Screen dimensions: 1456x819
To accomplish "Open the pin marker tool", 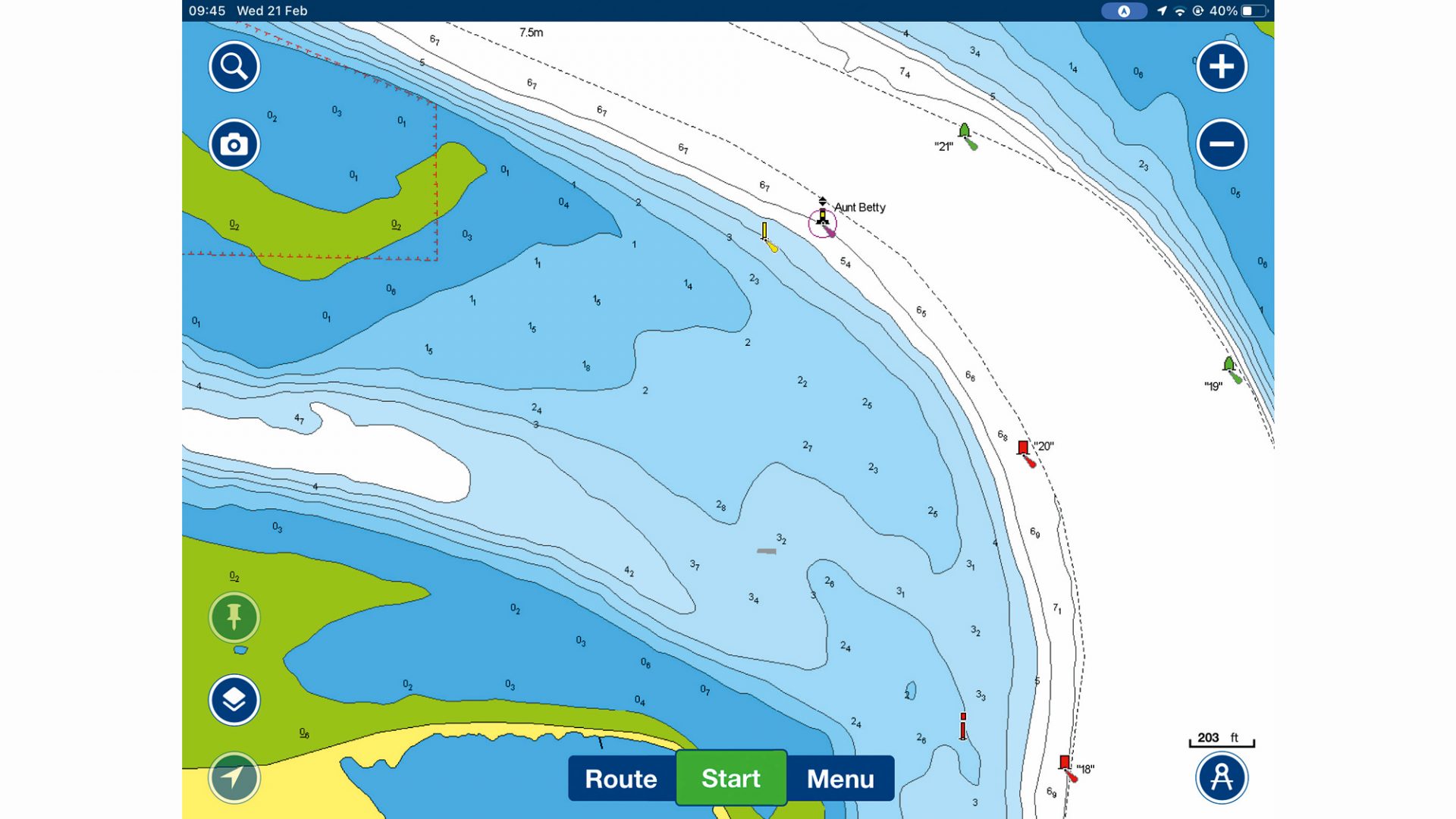I will click(x=234, y=617).
